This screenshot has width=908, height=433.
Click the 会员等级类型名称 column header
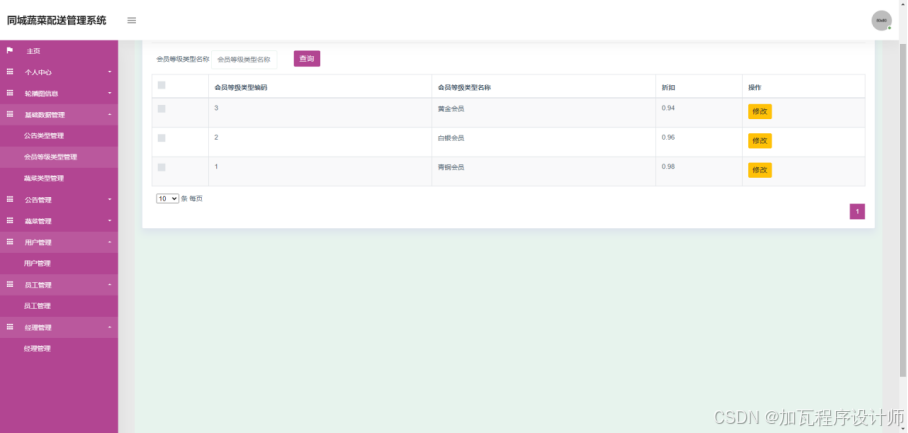[x=464, y=87]
